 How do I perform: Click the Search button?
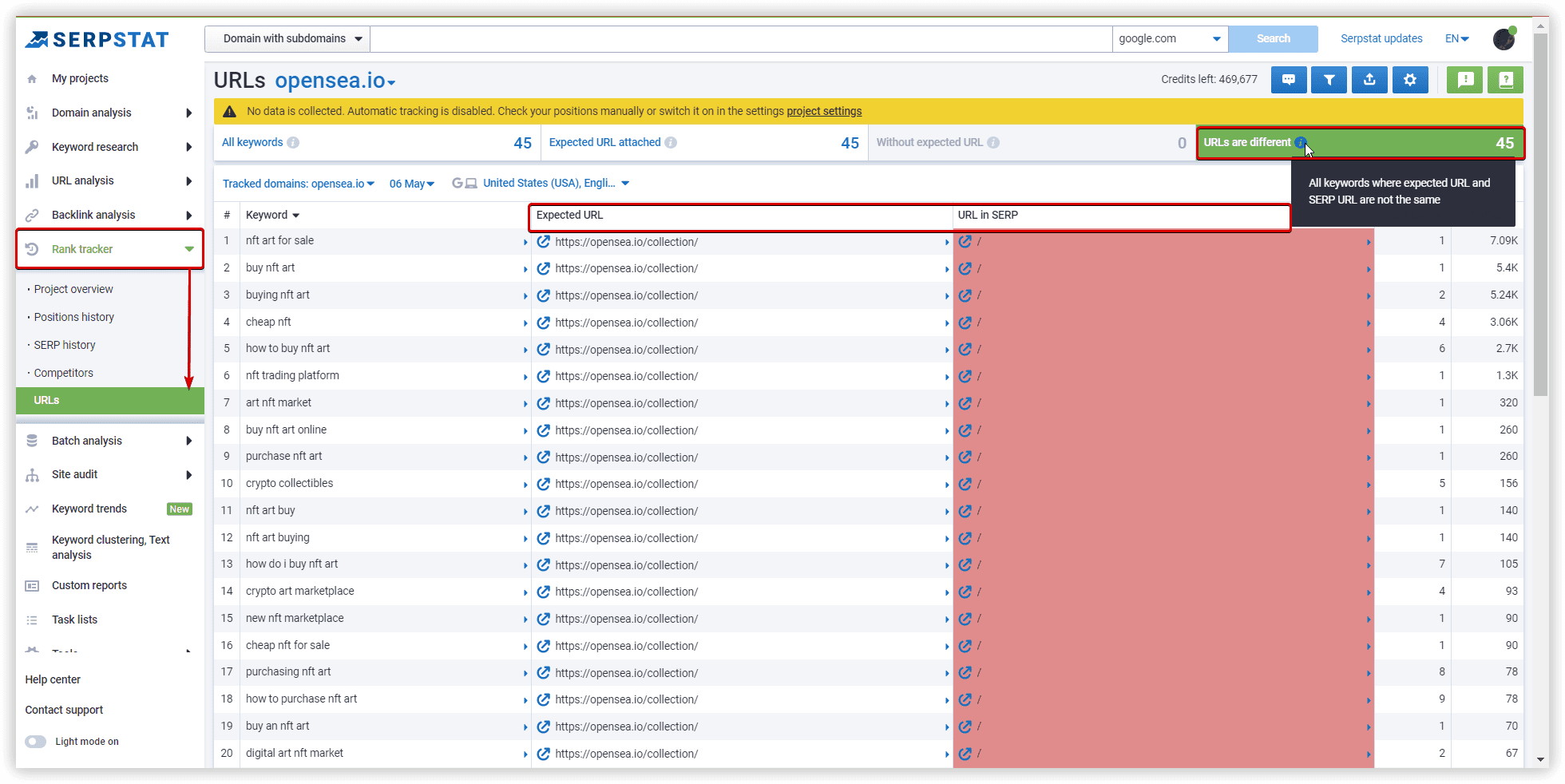tap(1274, 38)
